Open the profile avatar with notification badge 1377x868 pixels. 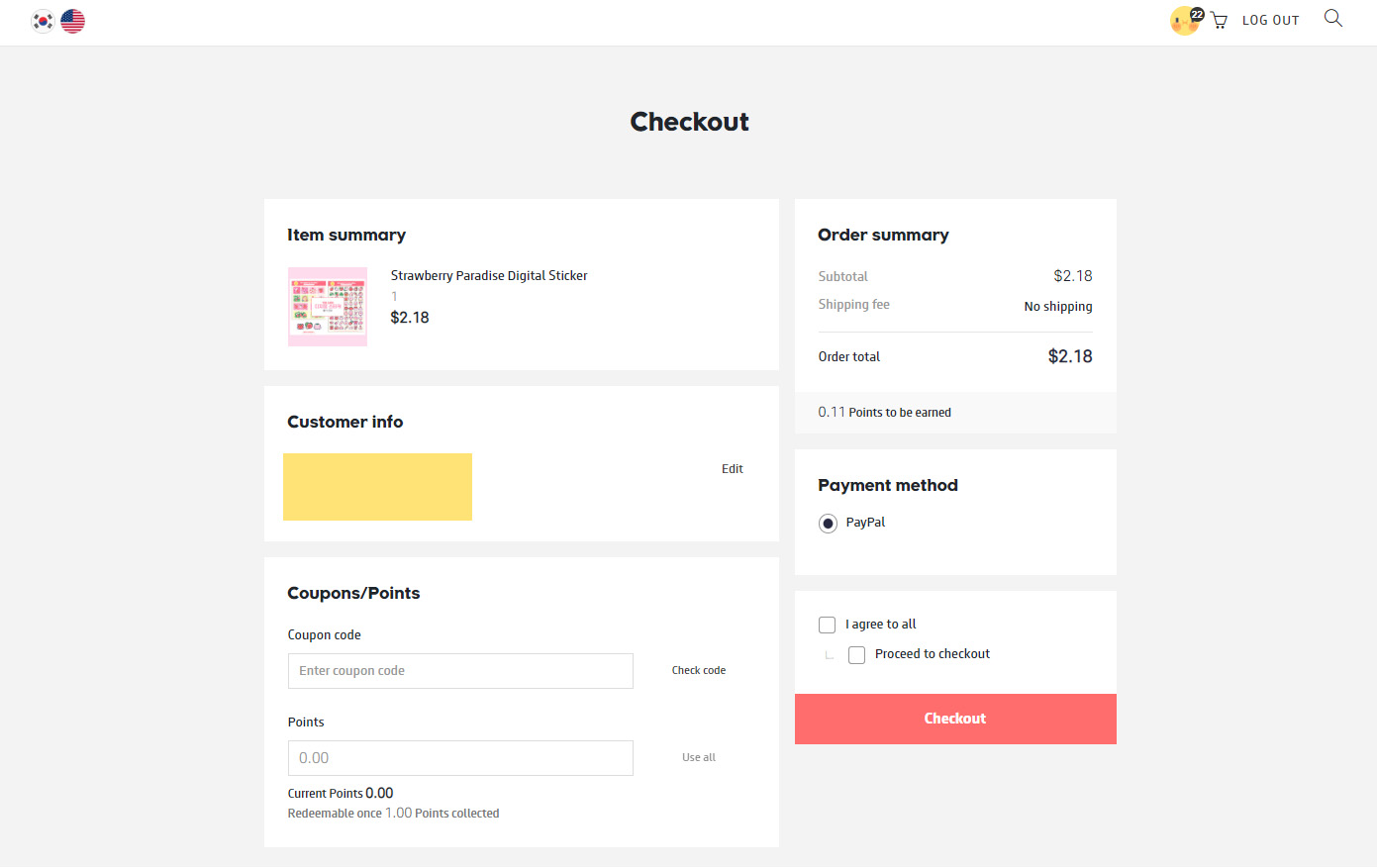coord(1184,21)
